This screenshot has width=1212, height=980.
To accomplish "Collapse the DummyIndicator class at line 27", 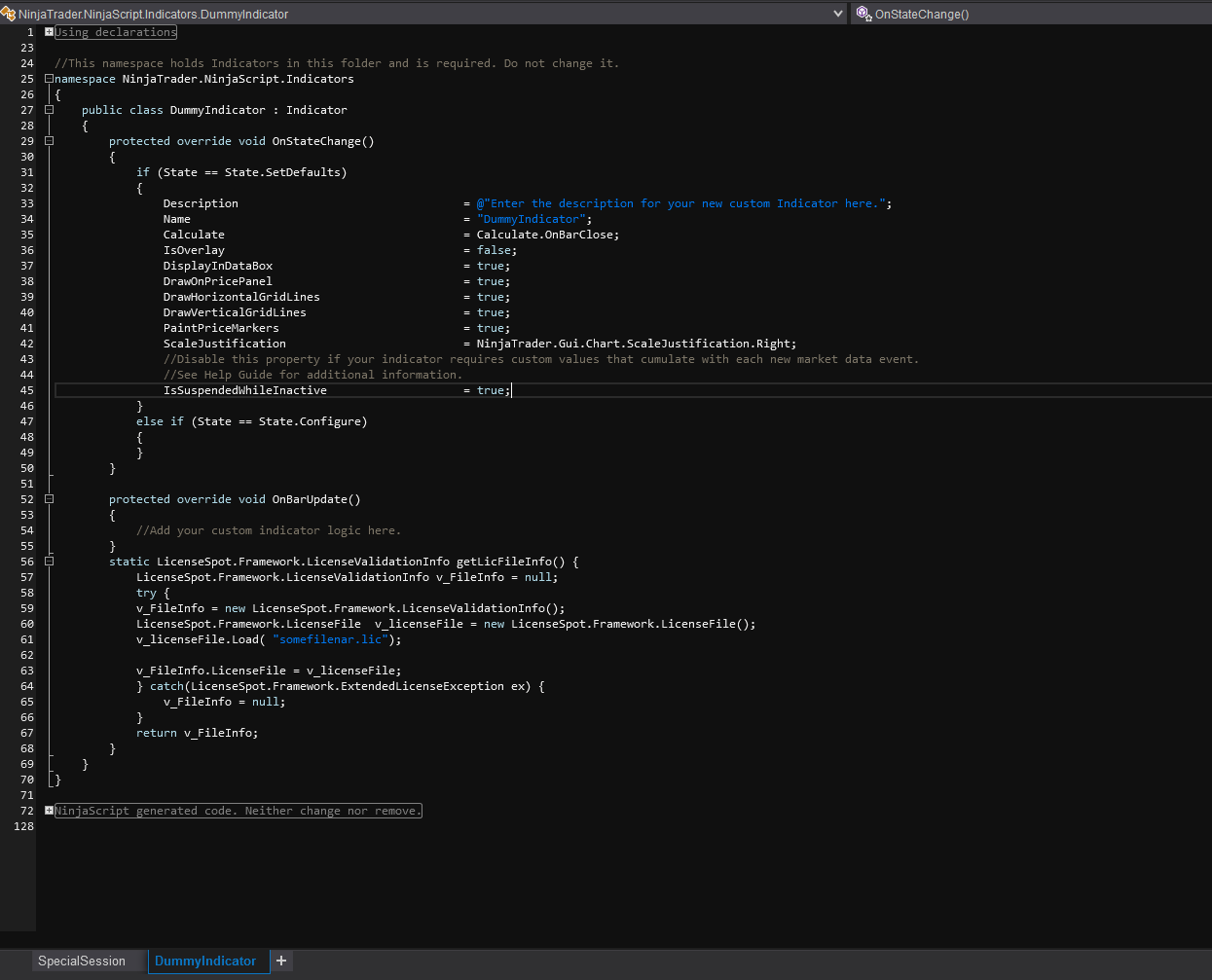I will [x=49, y=110].
